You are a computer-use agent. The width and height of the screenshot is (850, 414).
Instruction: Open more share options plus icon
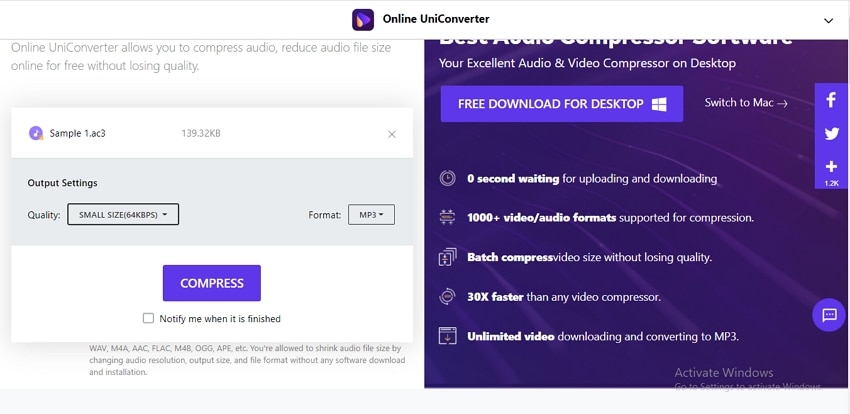click(x=832, y=166)
